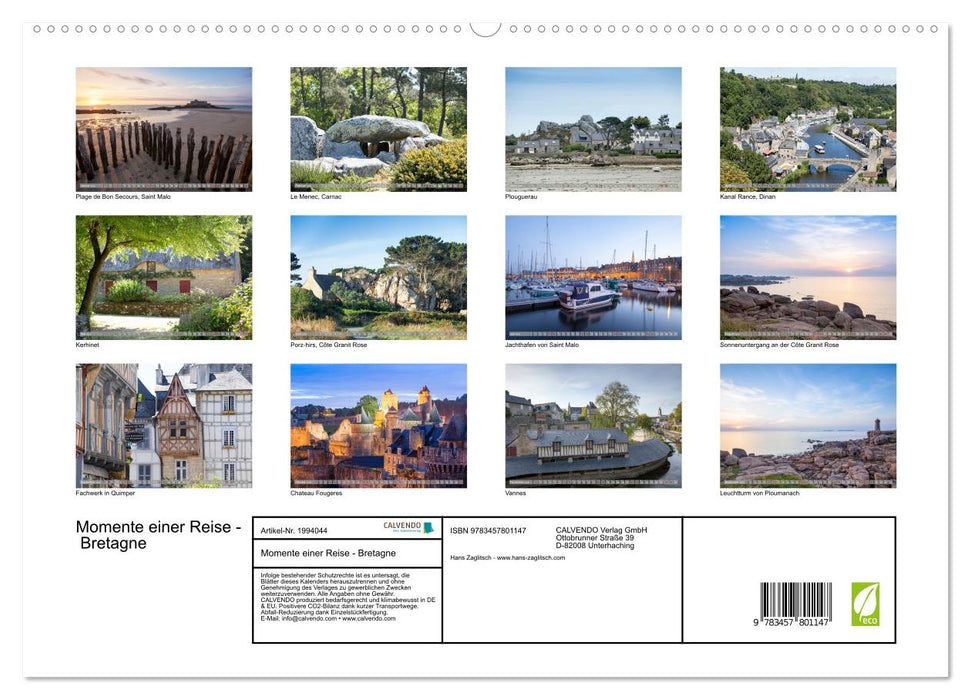Open the Jachthafen von Saint Malo photo
Image resolution: width=971 pixels, height=700 pixels.
593,276
